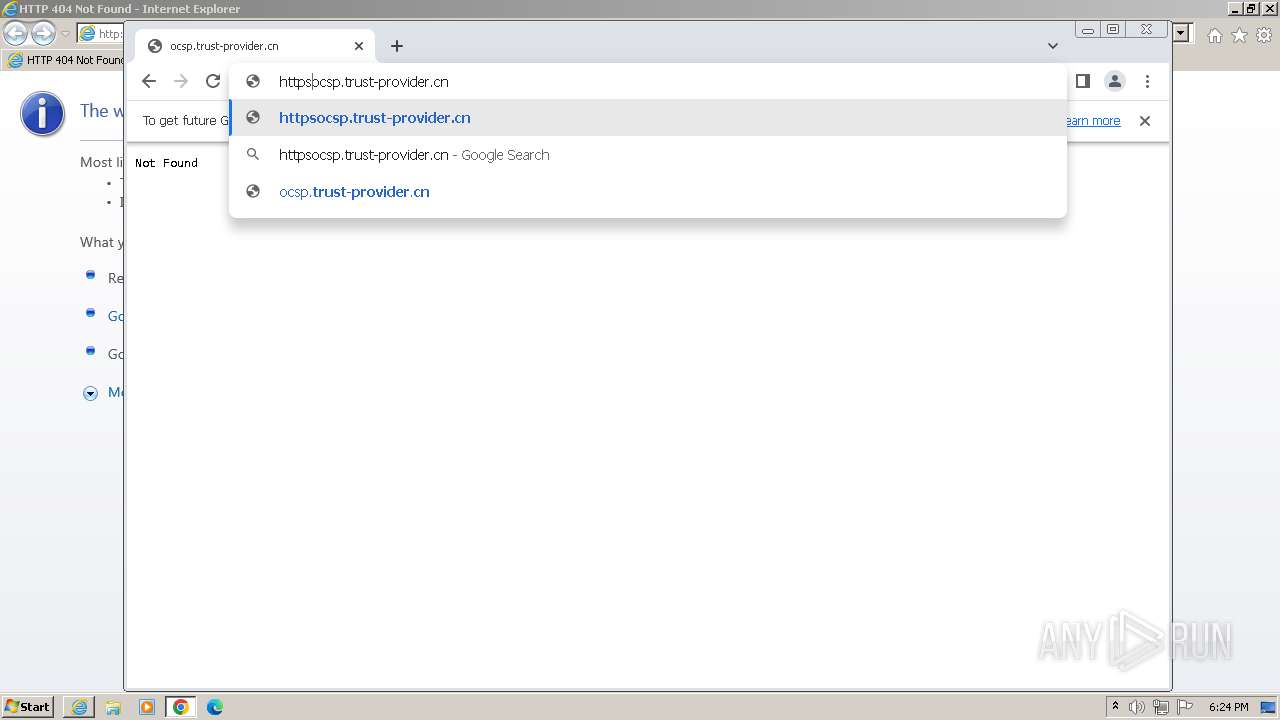Open Internet Explorer tools gear
Screen dimensions: 1280x720
pos(1264,35)
